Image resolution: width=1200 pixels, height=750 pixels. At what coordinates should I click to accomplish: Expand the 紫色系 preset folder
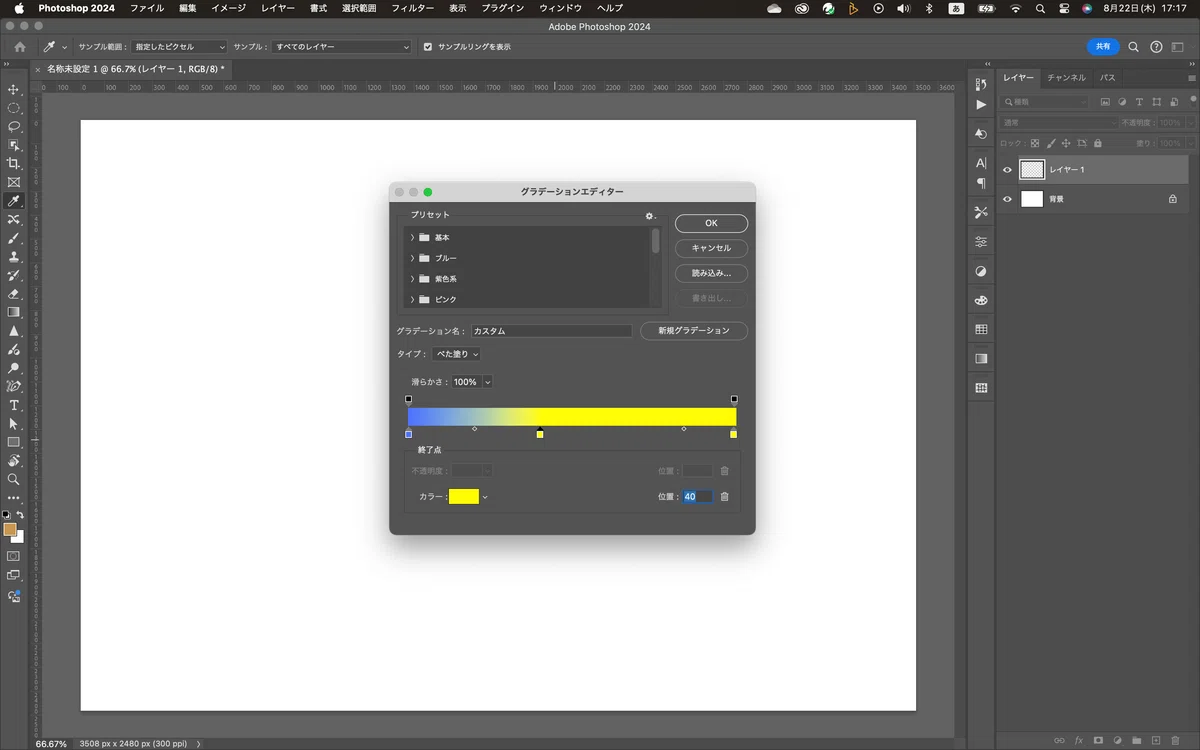click(x=412, y=279)
